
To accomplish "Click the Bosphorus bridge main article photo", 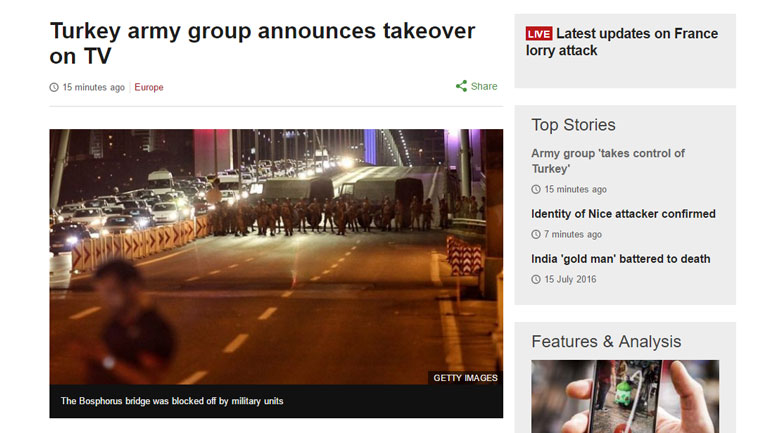I will coord(276,257).
